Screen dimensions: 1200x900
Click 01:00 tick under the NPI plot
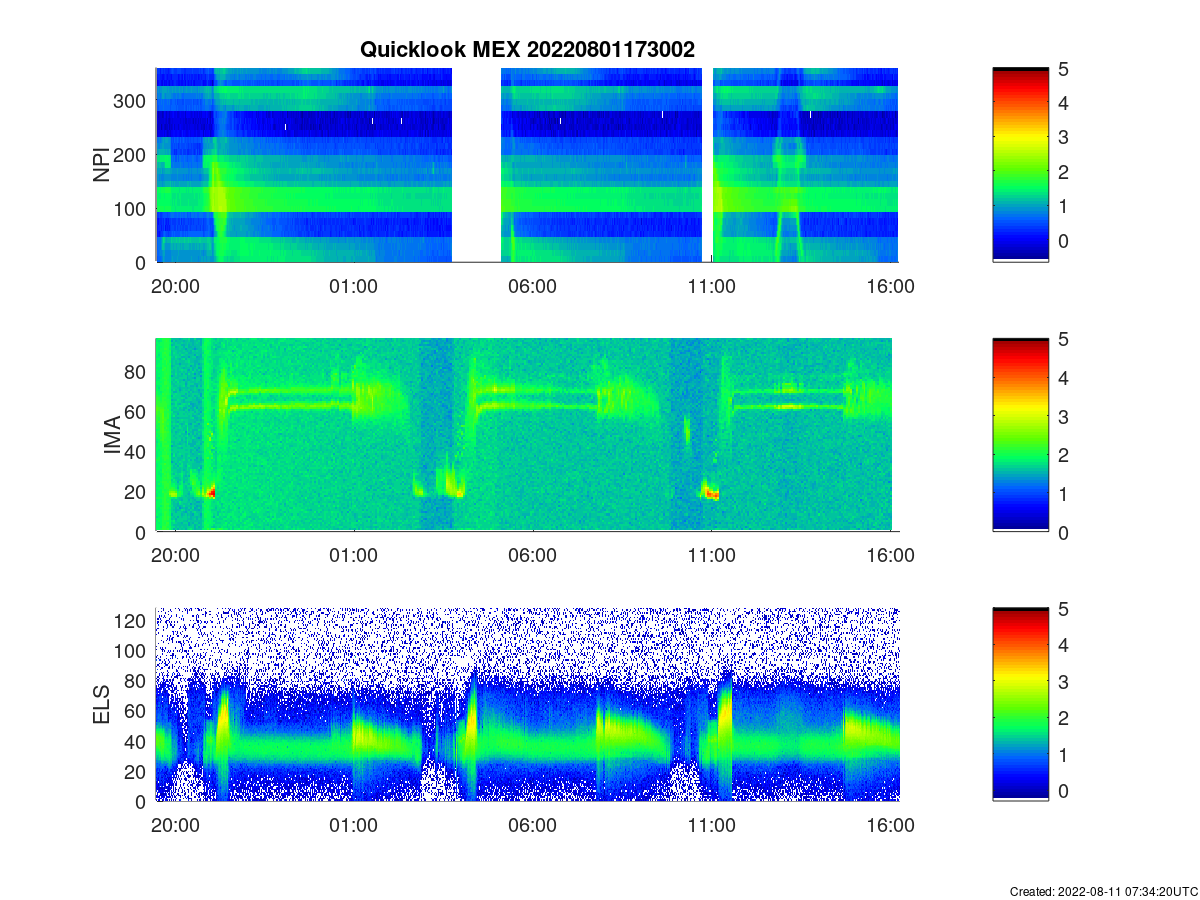(x=354, y=286)
